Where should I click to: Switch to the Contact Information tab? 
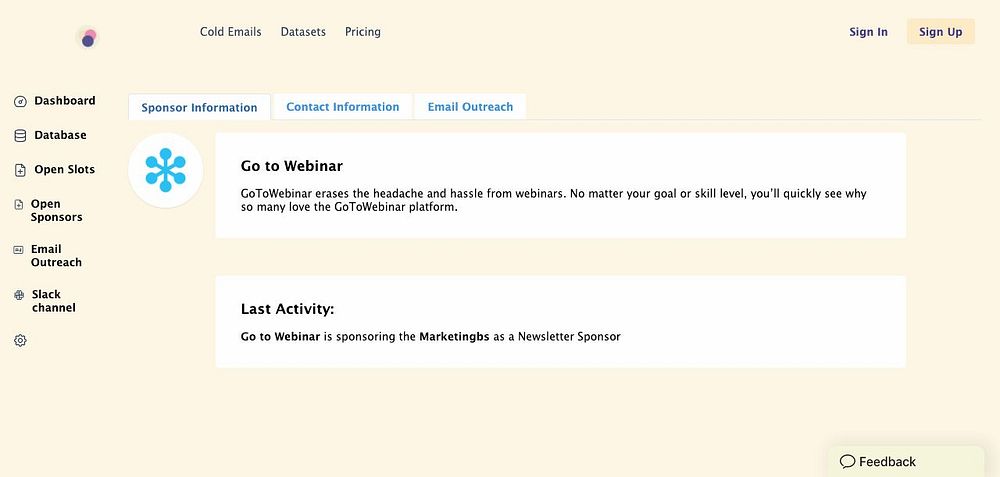pyautogui.click(x=342, y=107)
